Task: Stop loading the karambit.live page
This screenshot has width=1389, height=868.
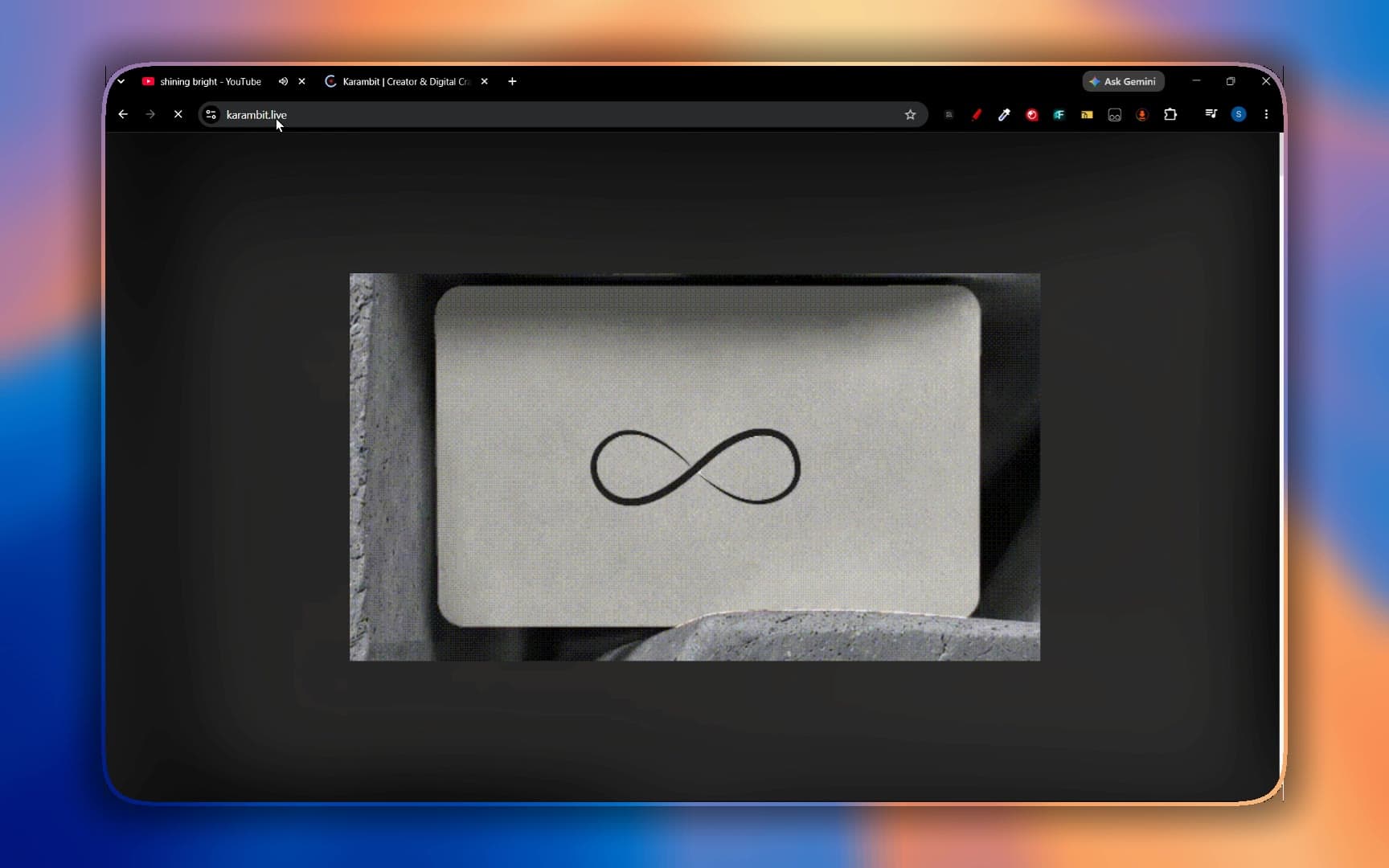Action: [x=178, y=114]
